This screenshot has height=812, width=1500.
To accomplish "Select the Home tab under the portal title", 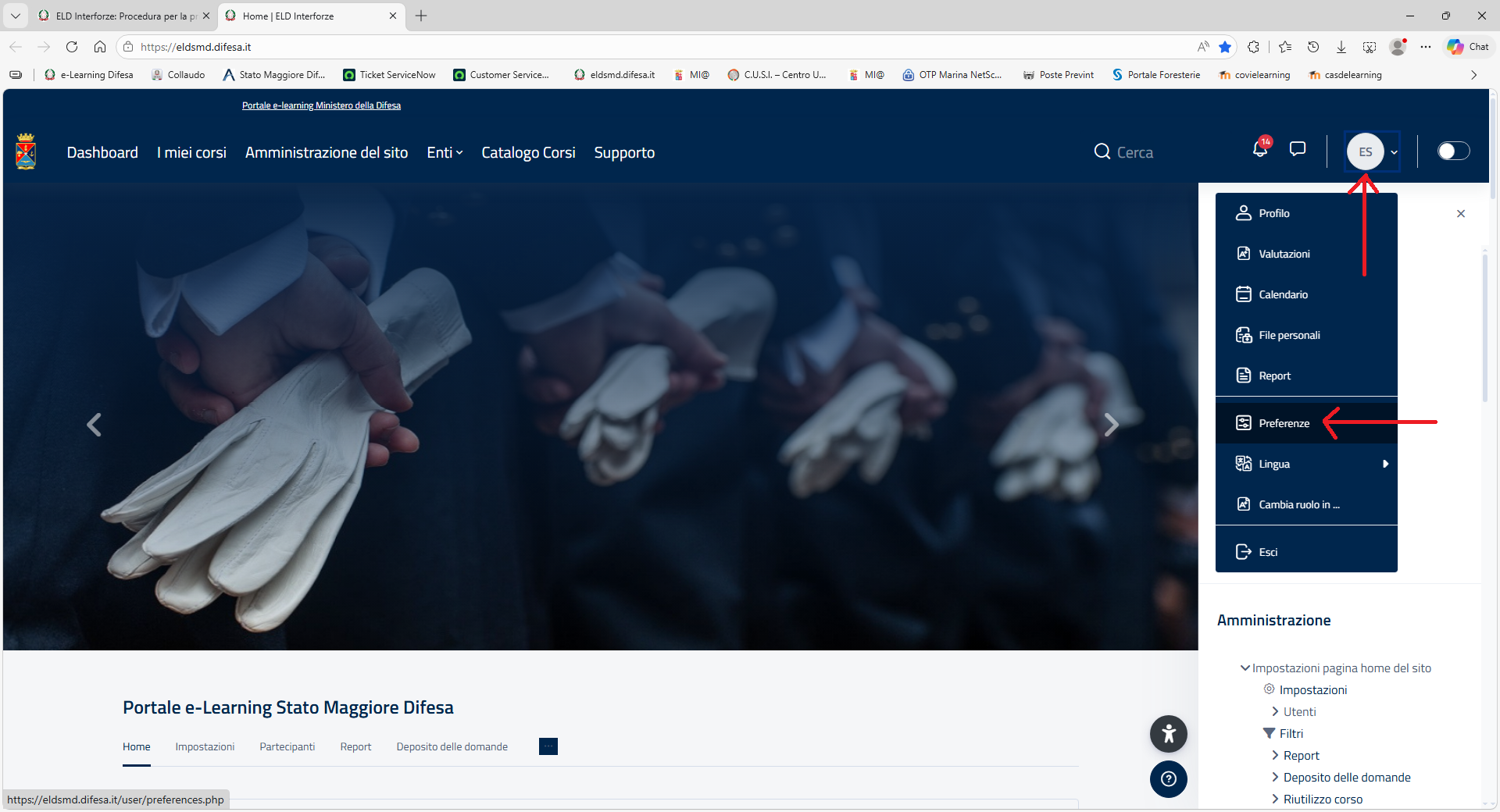I will (x=136, y=747).
